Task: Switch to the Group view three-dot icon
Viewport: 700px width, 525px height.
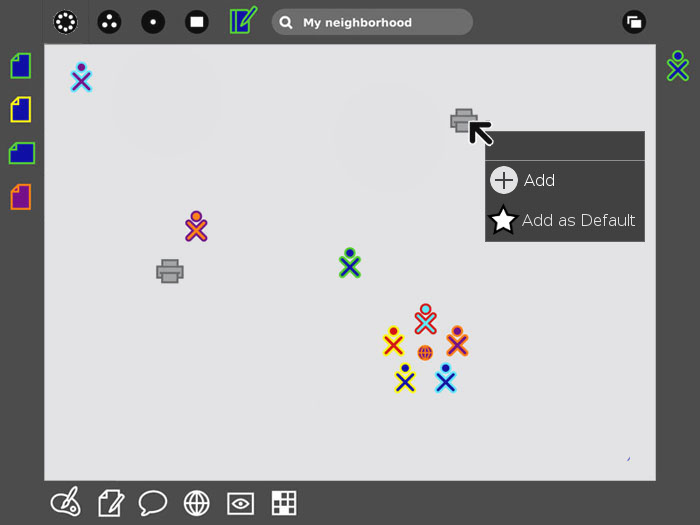Action: point(109,22)
